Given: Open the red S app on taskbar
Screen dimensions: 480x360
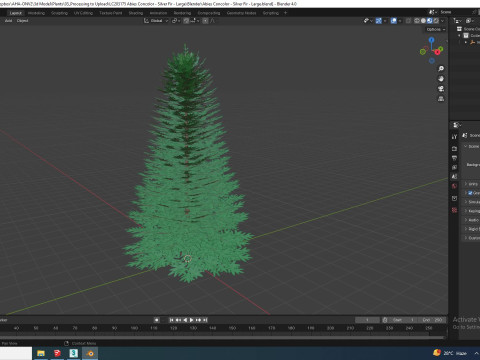Looking at the screenshot, I should [57, 353].
